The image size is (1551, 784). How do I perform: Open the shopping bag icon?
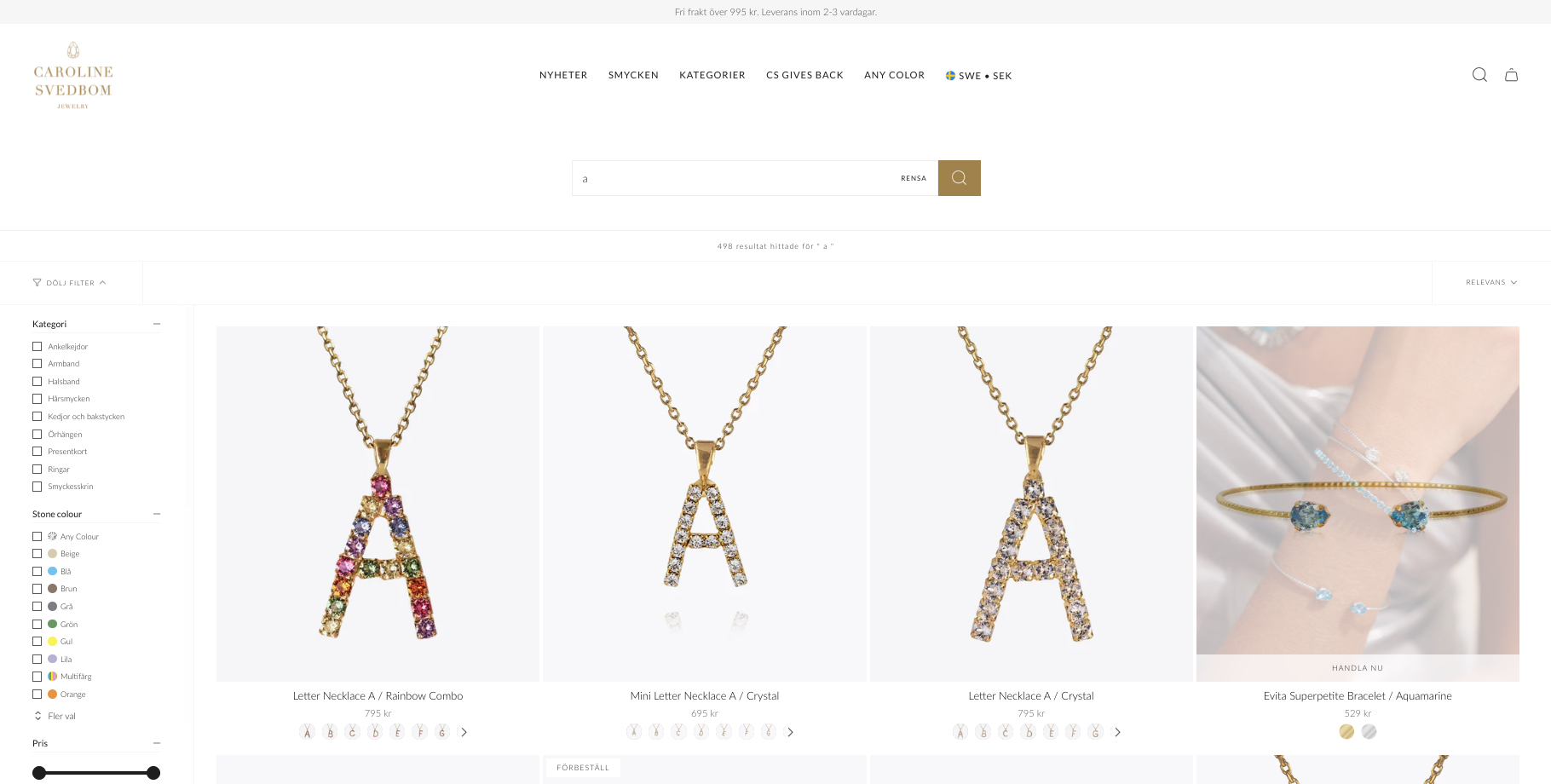1511,75
